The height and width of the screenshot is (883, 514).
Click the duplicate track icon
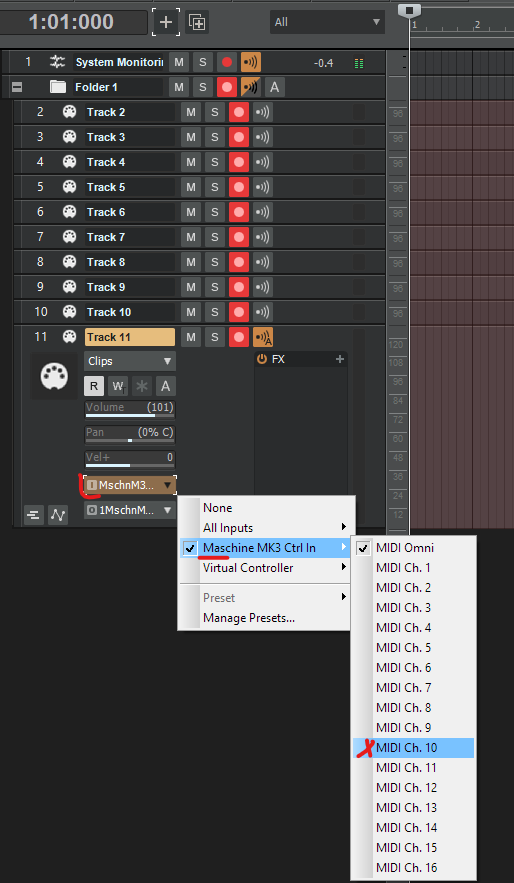click(197, 23)
